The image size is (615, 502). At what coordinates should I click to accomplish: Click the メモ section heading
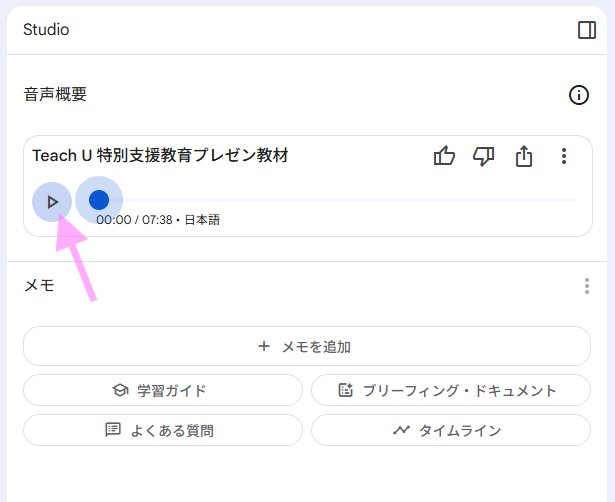pyautogui.click(x=39, y=286)
